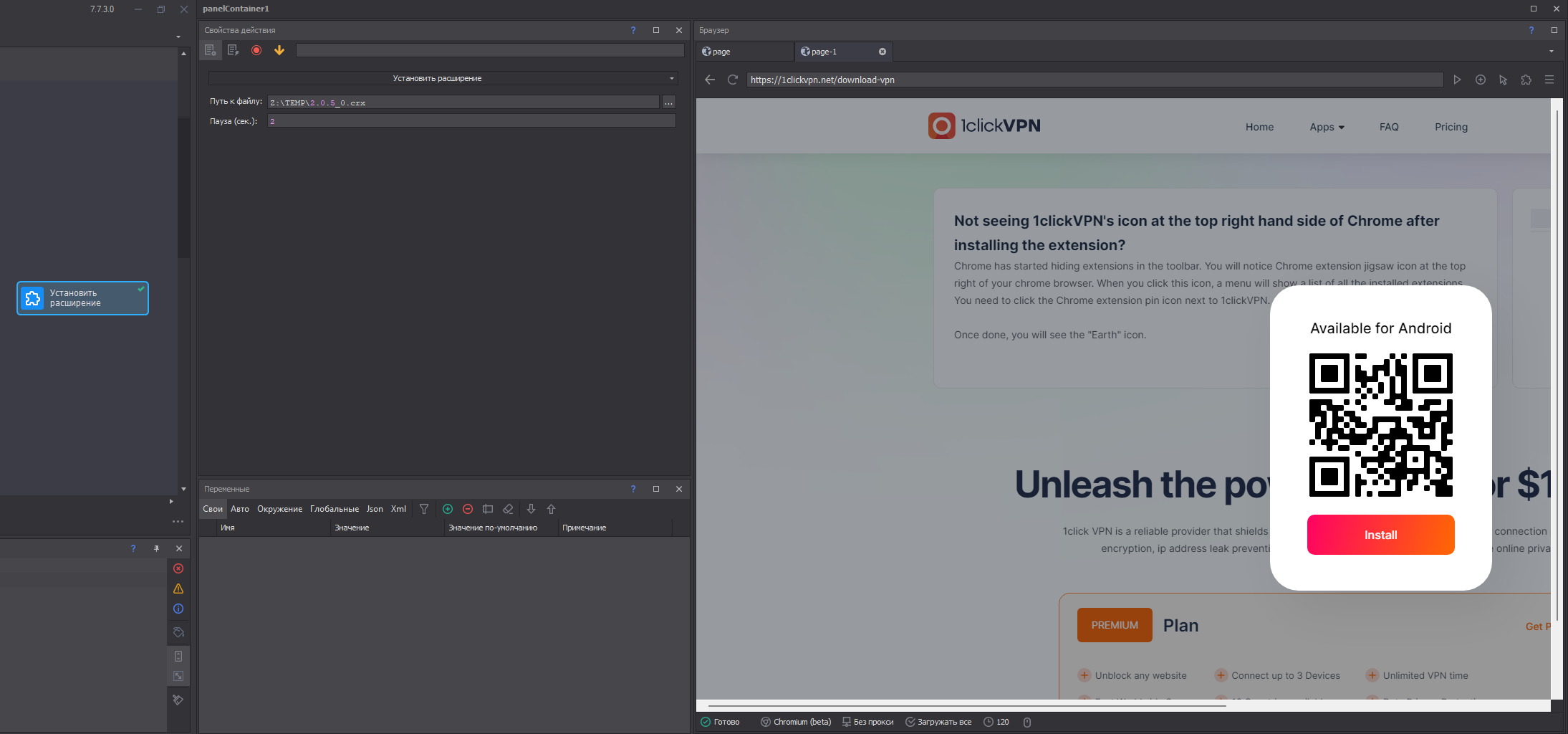Click the orange down arrow icon

point(279,50)
